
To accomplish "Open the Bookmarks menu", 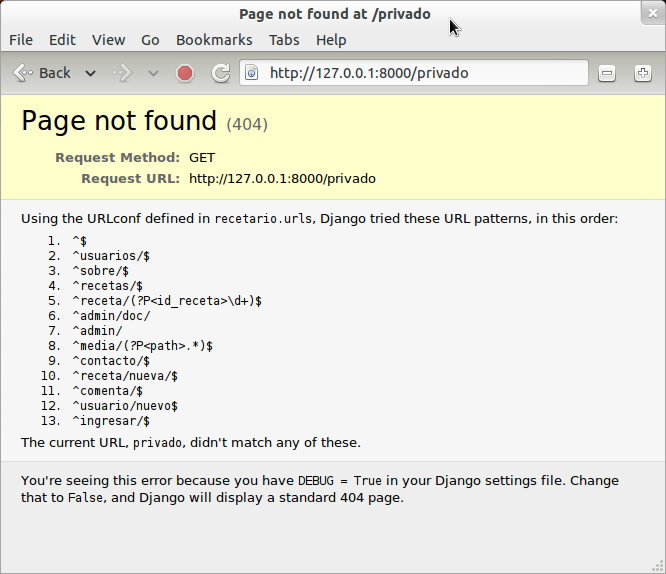I will 214,40.
